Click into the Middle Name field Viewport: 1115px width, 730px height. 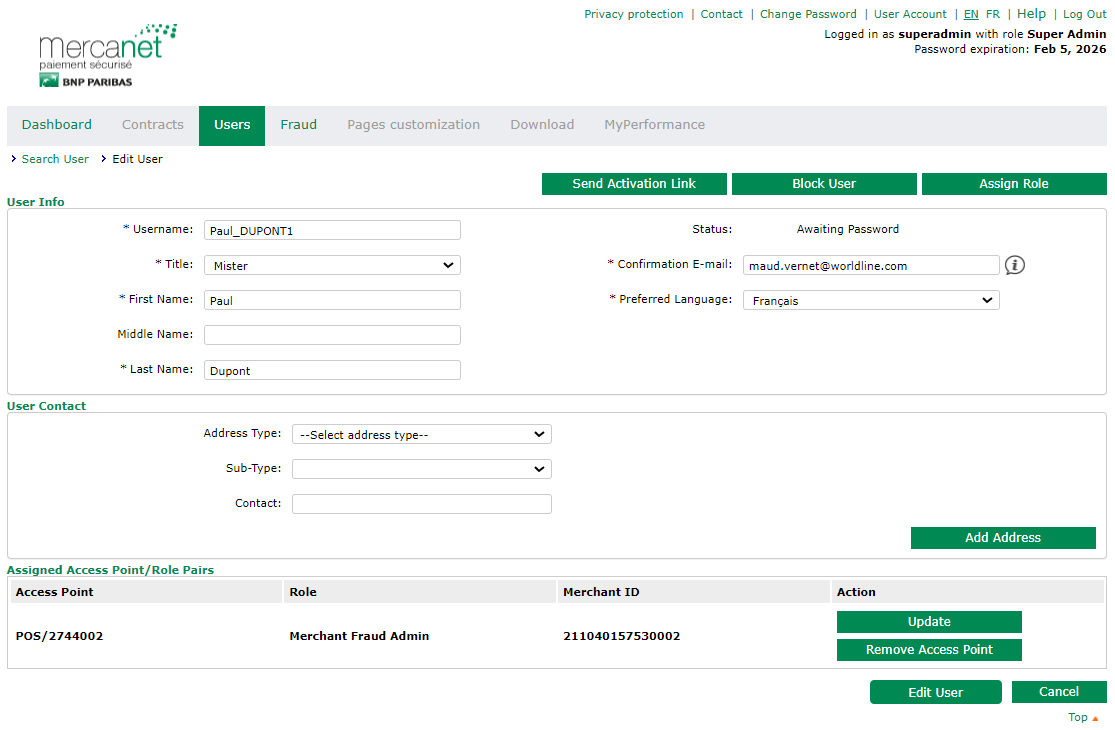pos(332,335)
